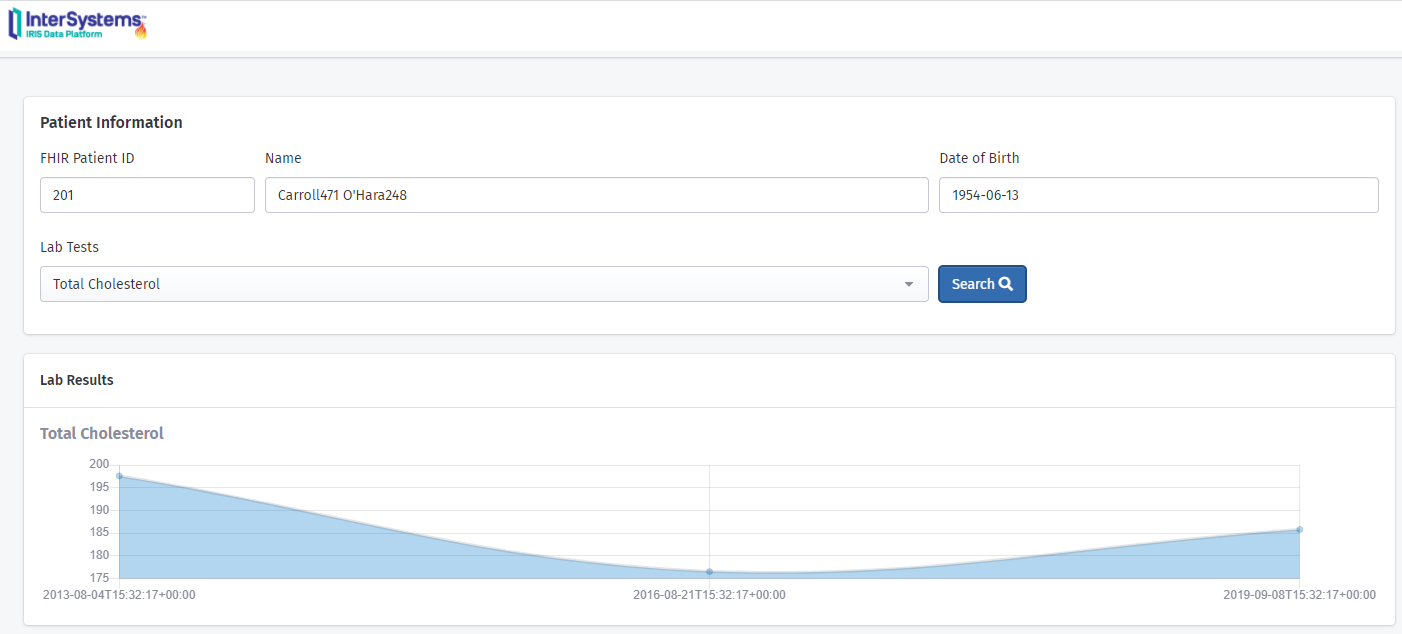Click into the patient Name field

click(596, 196)
